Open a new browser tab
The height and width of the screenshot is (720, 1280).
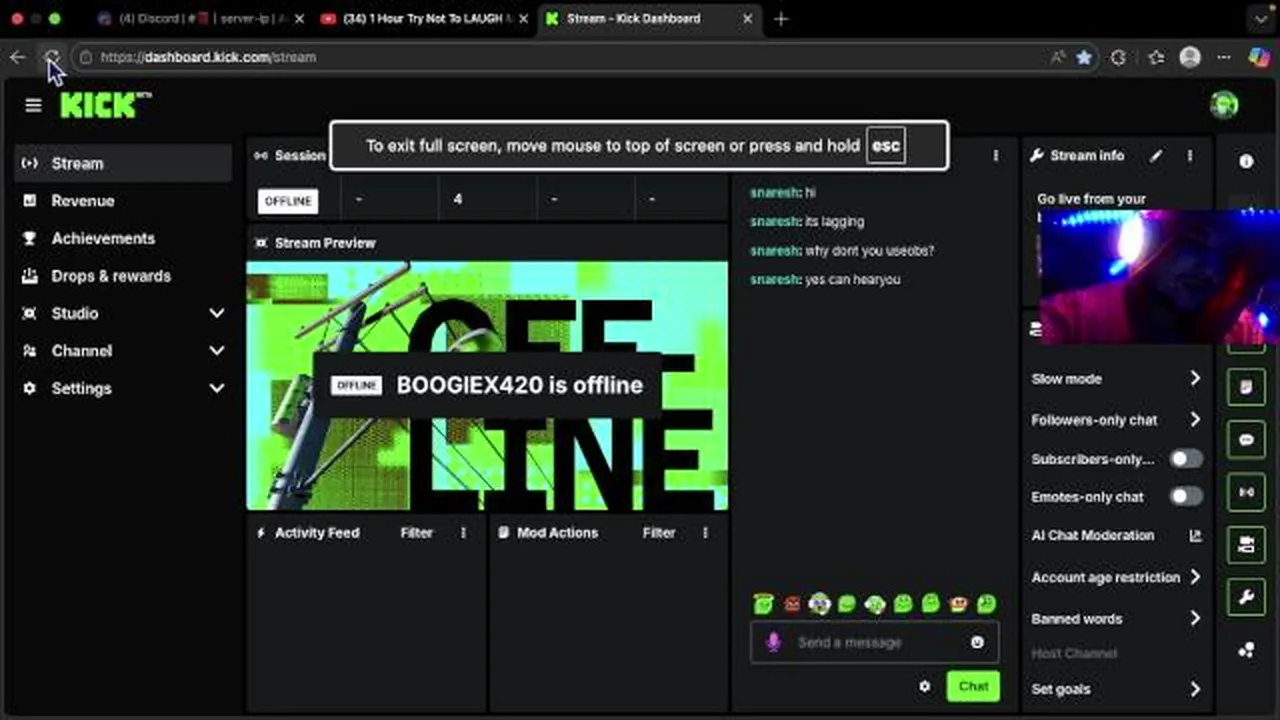coord(781,18)
